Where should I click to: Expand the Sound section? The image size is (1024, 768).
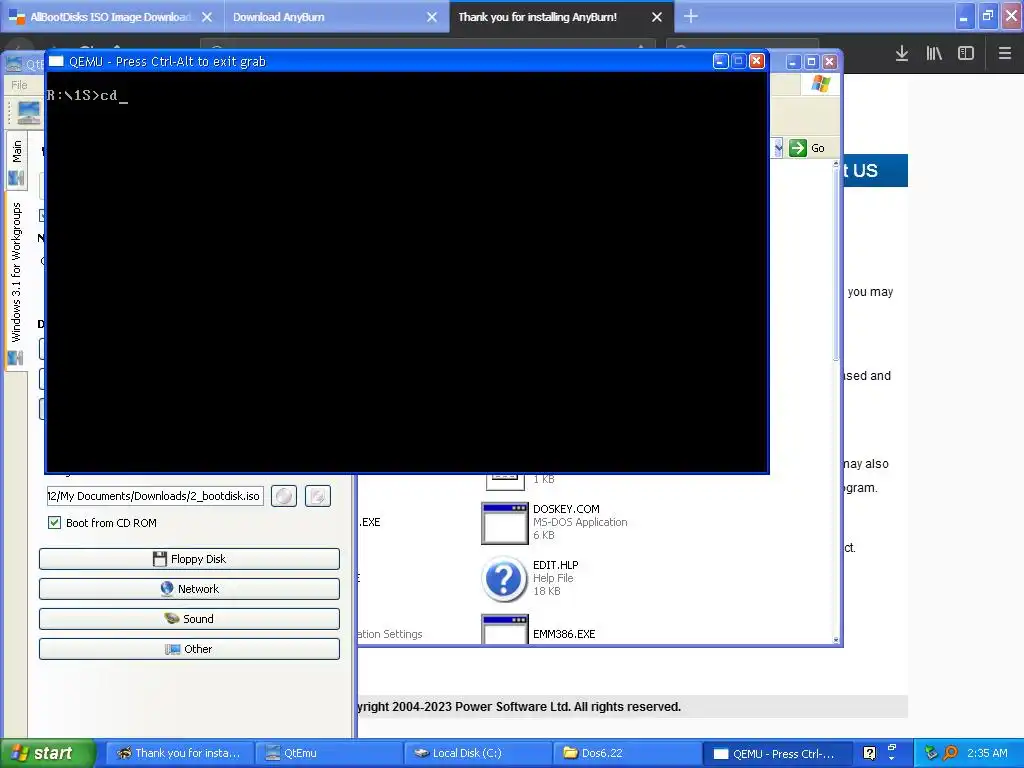click(189, 619)
